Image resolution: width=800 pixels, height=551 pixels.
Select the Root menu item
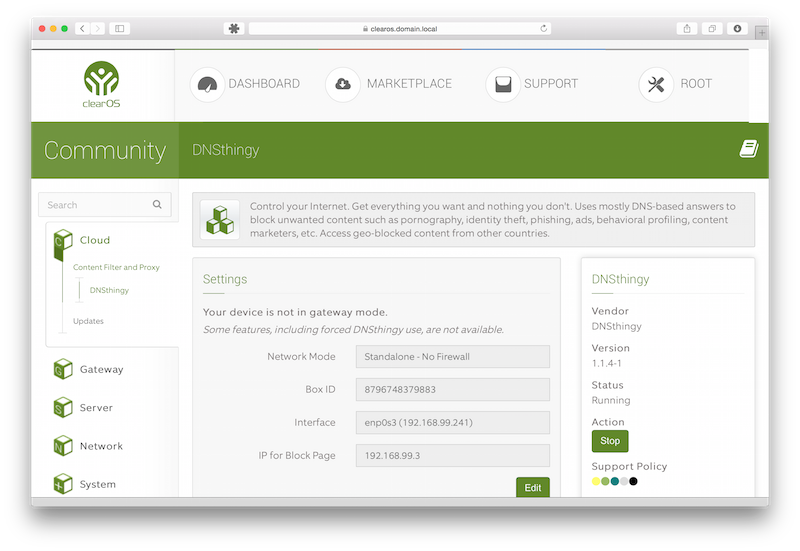click(x=696, y=84)
